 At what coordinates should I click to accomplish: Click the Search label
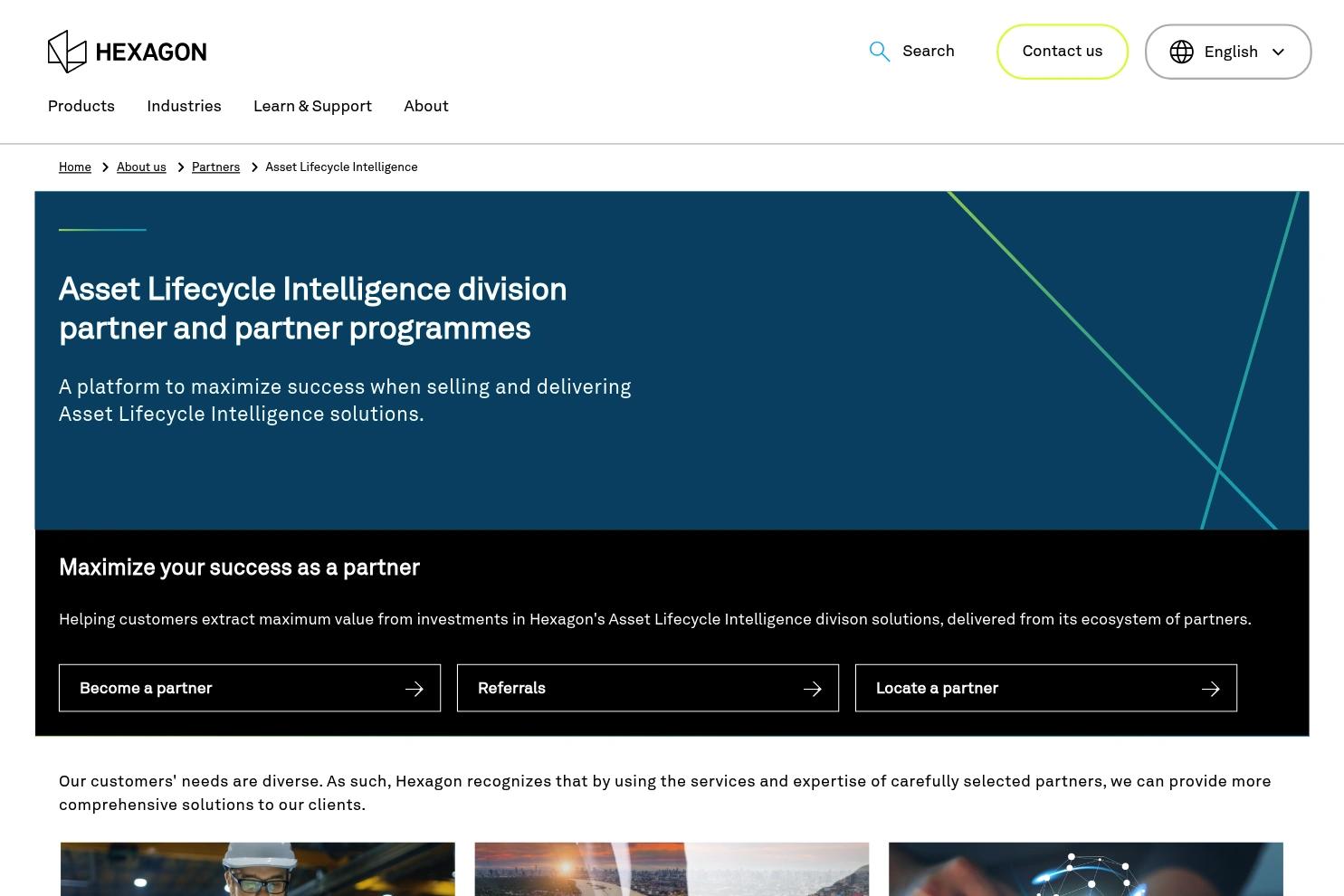coord(929,52)
